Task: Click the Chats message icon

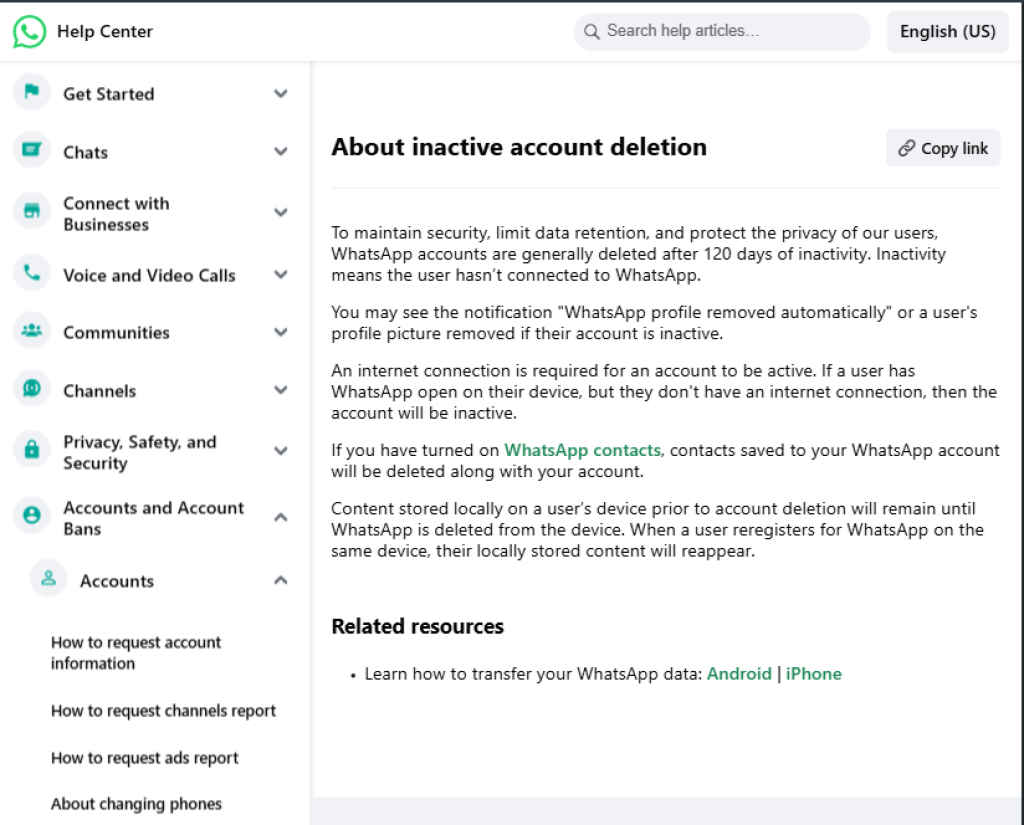Action: click(32, 151)
